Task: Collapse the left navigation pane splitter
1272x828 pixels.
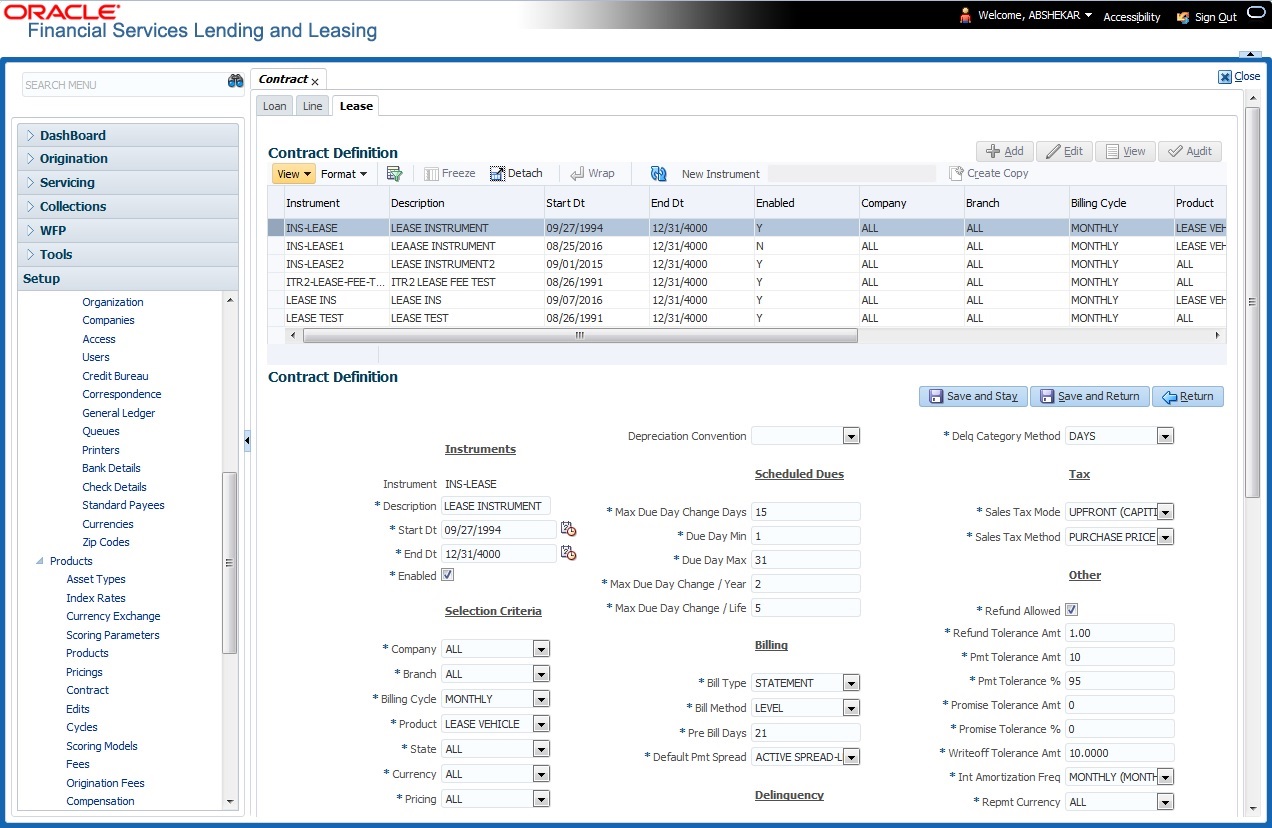Action: (x=247, y=440)
